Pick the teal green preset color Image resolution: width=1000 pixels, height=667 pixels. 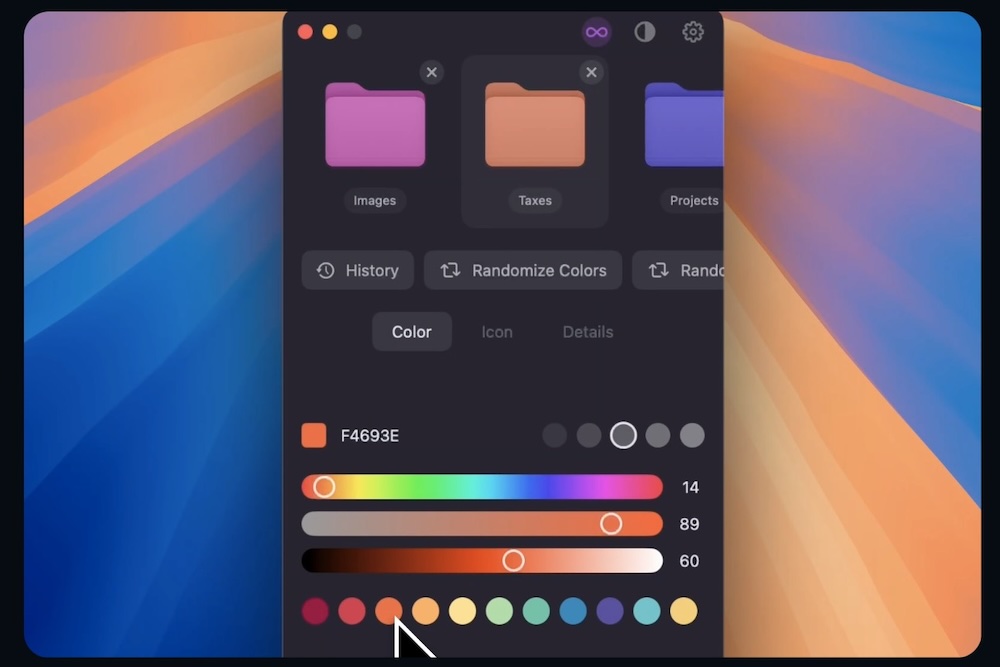536,611
